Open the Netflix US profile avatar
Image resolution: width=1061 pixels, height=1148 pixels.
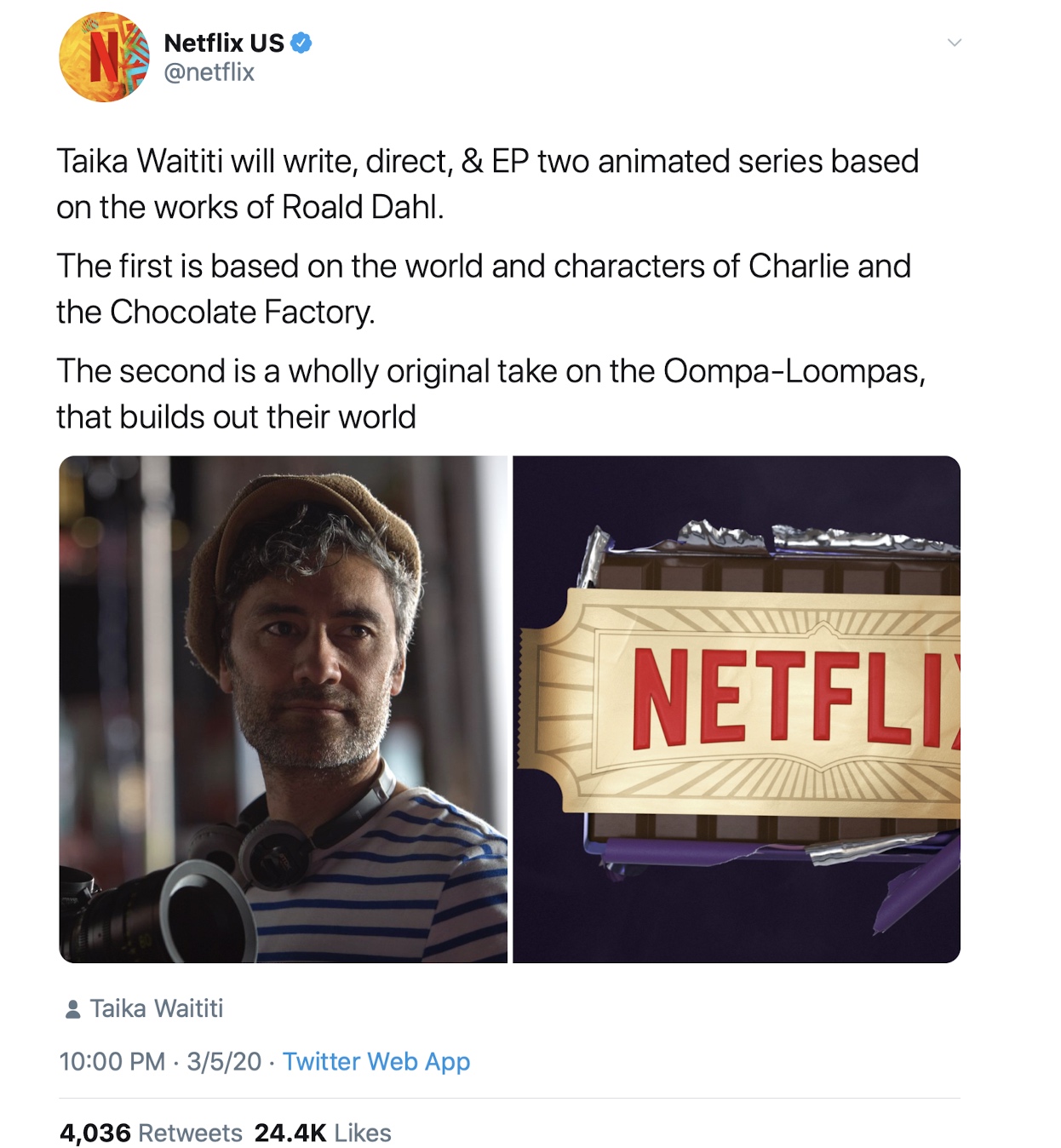click(x=104, y=57)
